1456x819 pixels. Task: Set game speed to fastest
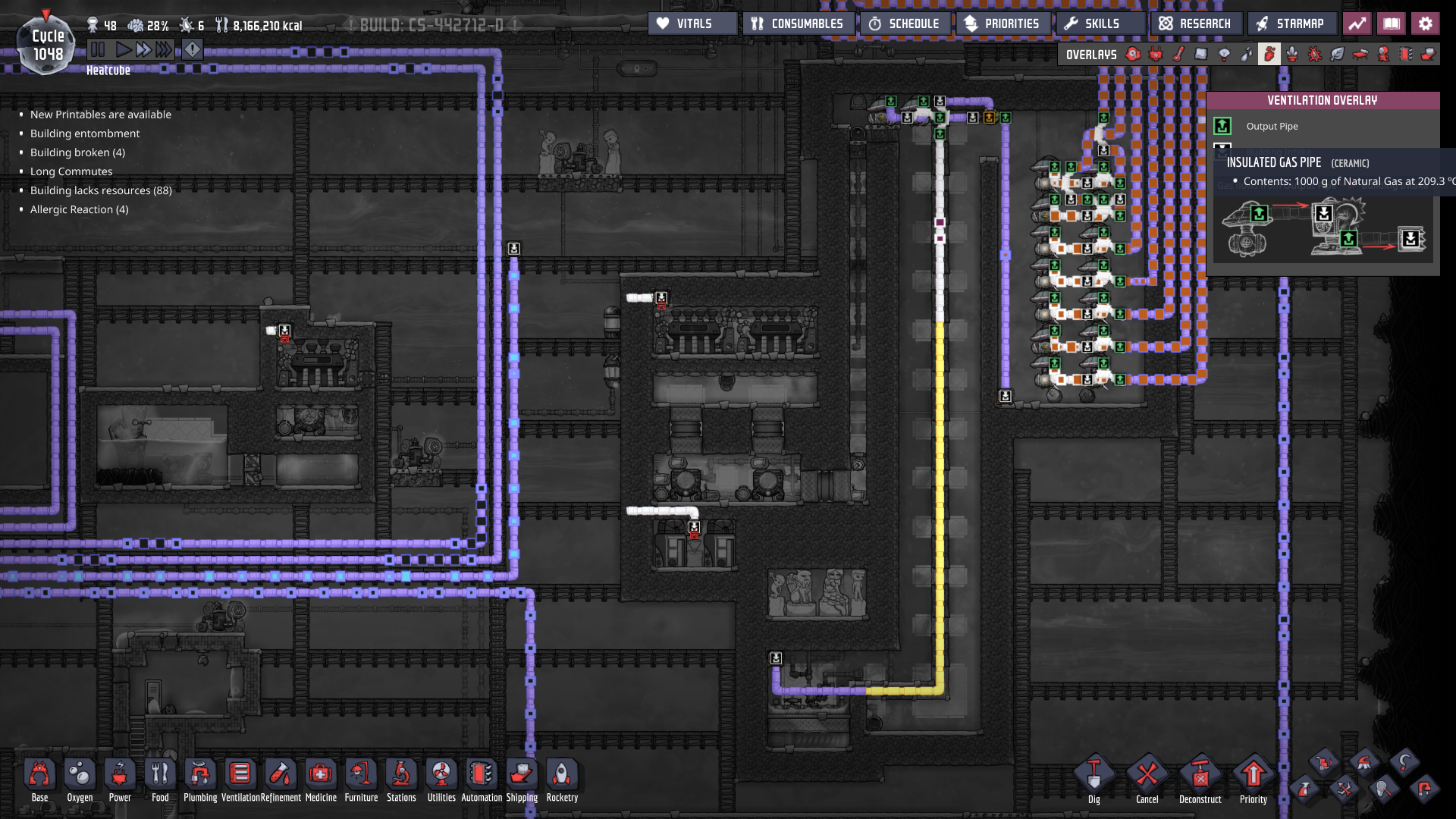pos(164,50)
